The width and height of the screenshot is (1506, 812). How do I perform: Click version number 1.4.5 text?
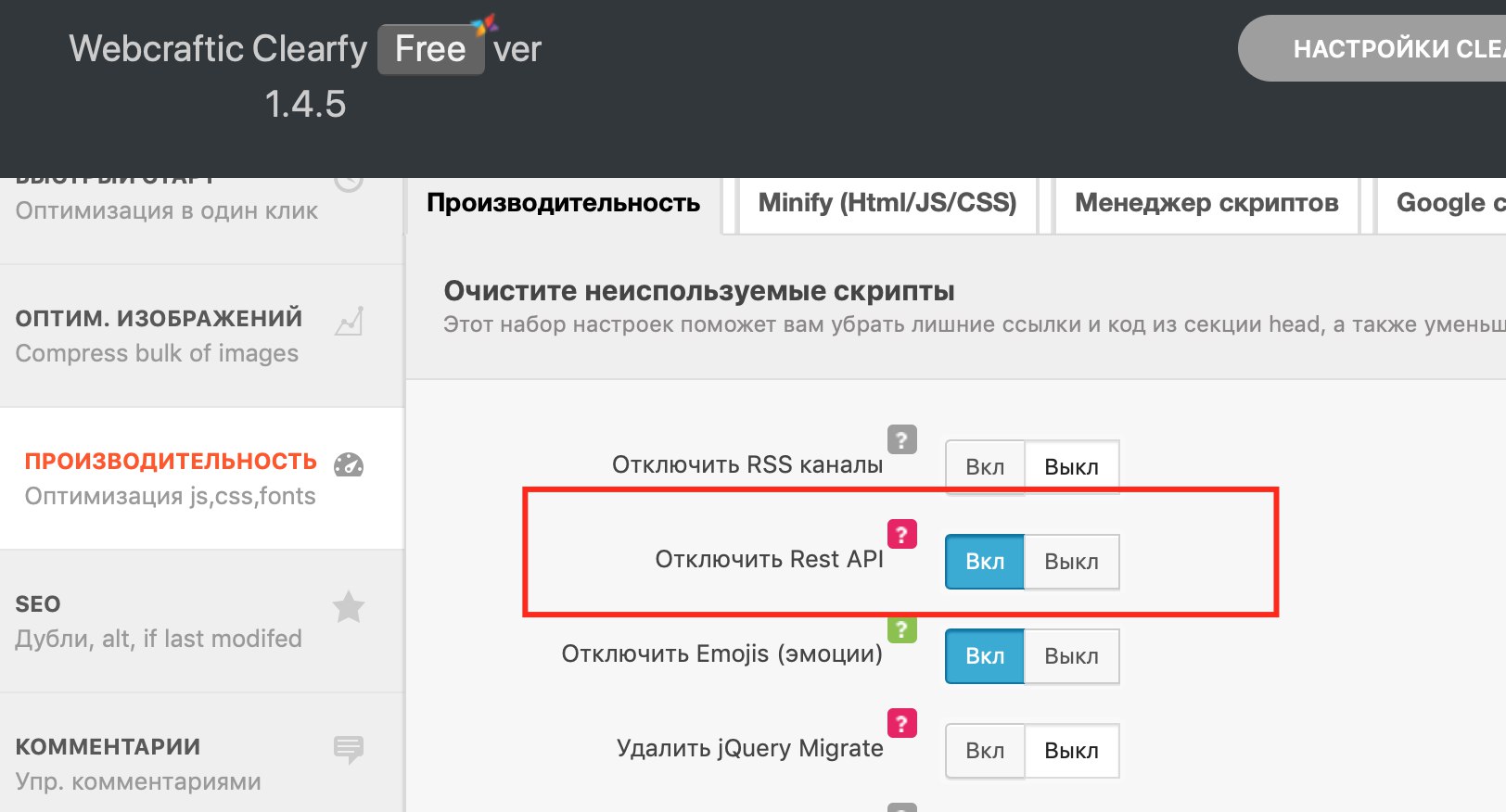pyautogui.click(x=305, y=104)
